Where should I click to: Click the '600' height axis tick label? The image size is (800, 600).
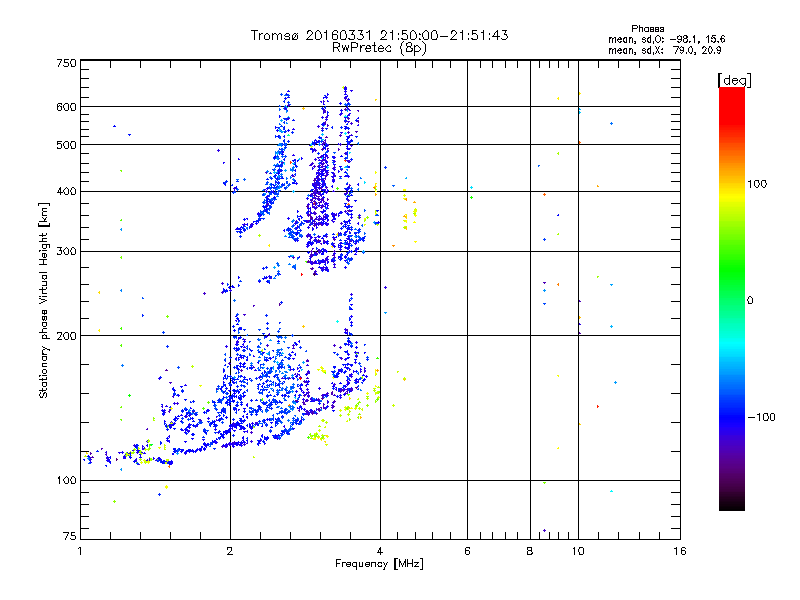click(x=66, y=107)
